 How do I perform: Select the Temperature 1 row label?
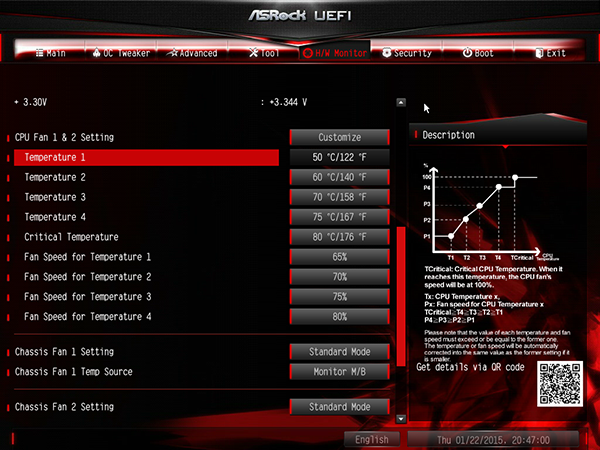55,157
